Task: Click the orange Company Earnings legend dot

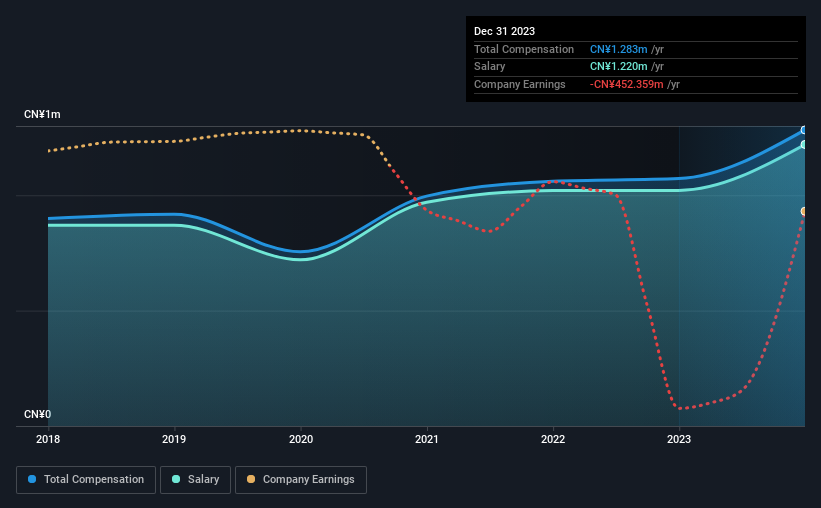Action: pos(251,479)
